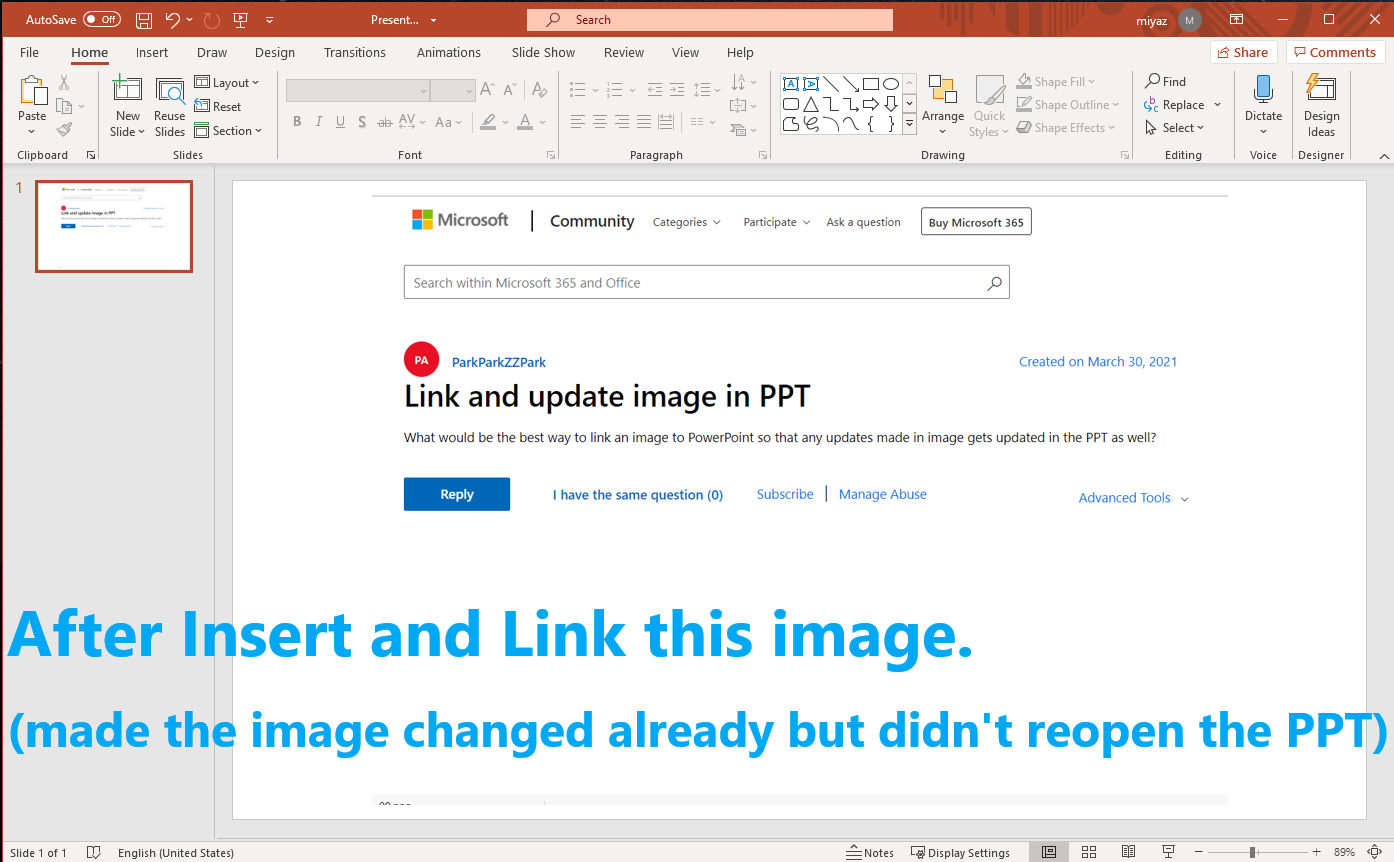This screenshot has height=862, width=1394.
Task: Click the Cut scissors icon
Action: pos(64,83)
